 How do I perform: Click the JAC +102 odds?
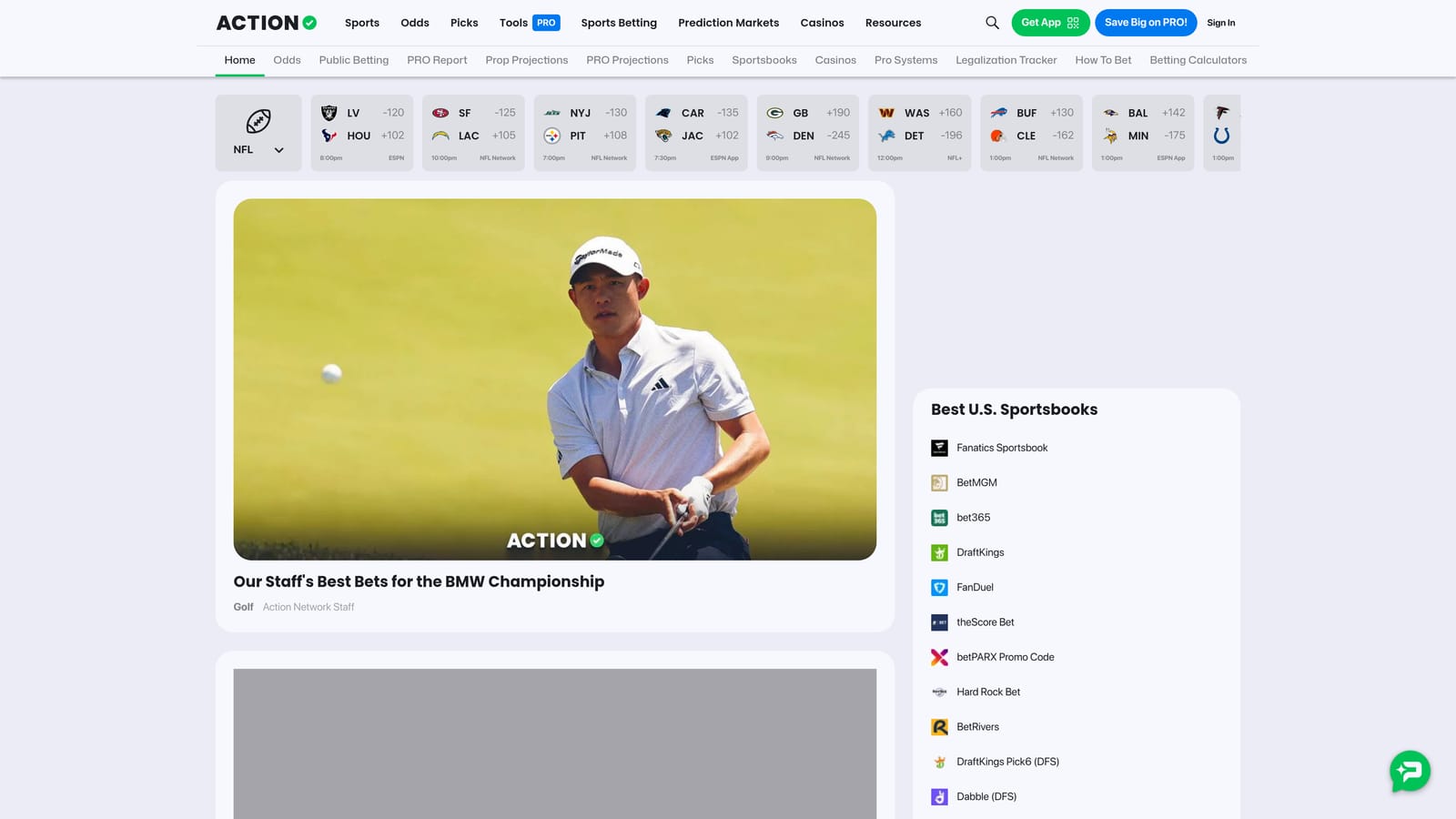click(x=727, y=136)
